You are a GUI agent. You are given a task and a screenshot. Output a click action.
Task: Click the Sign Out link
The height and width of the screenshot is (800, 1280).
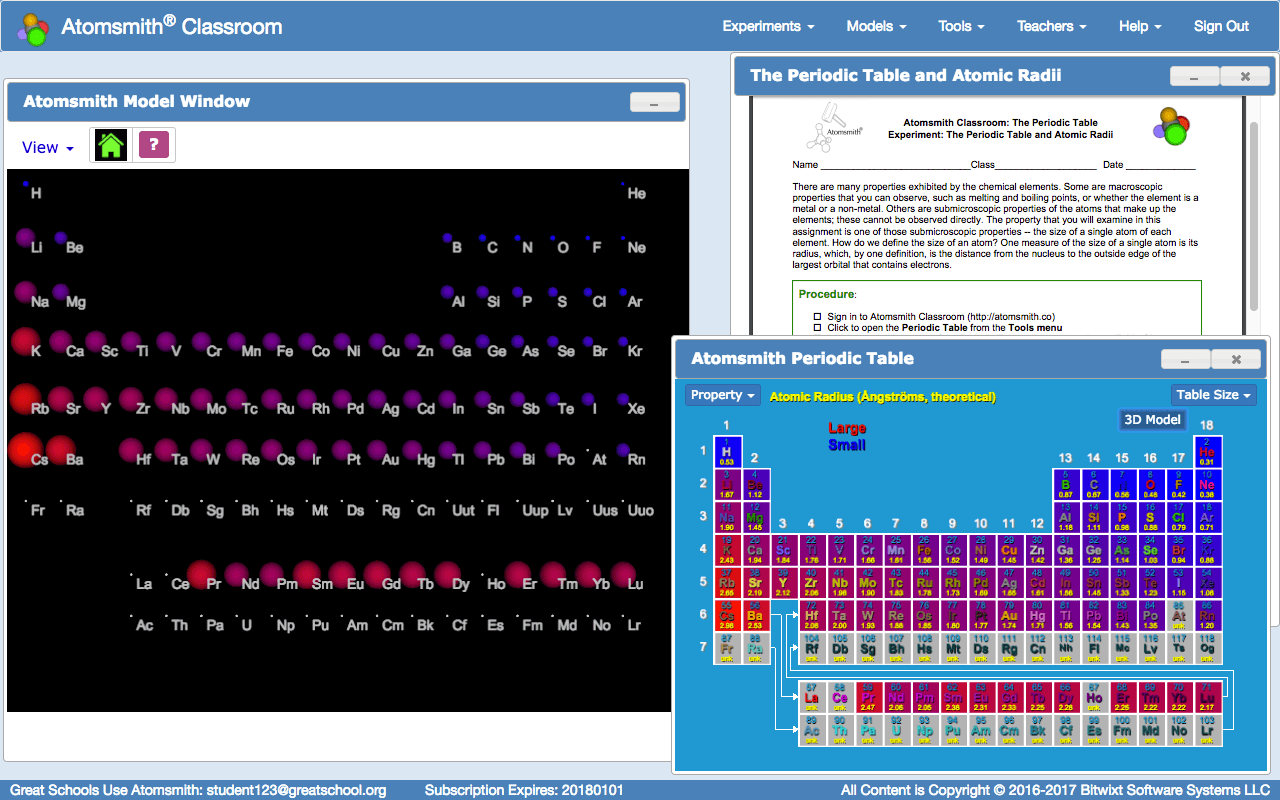[1221, 26]
